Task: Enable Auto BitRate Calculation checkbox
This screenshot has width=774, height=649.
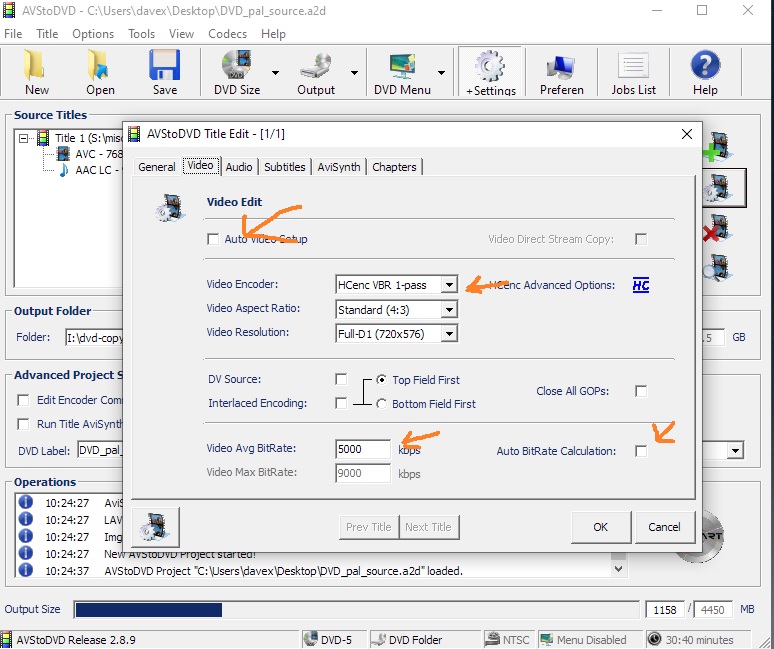Action: point(641,451)
